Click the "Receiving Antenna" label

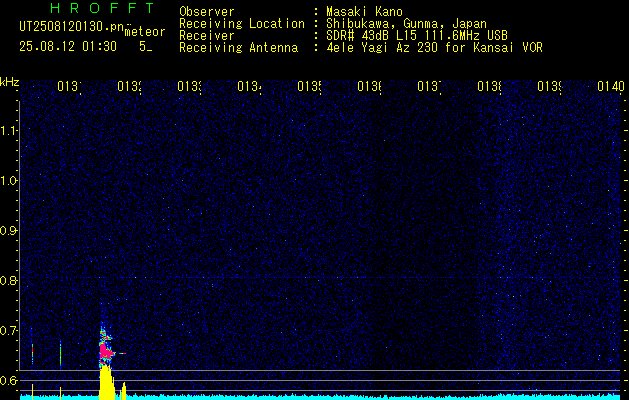click(238, 48)
